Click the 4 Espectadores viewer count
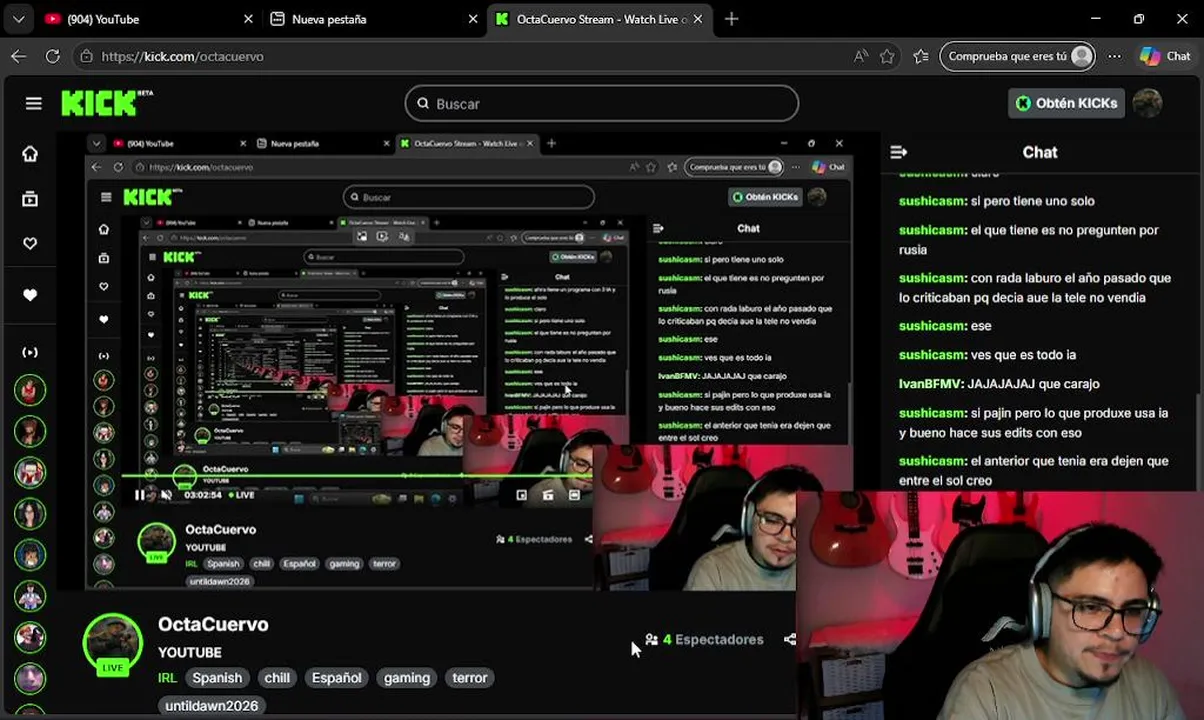This screenshot has height=720, width=1204. pos(704,639)
